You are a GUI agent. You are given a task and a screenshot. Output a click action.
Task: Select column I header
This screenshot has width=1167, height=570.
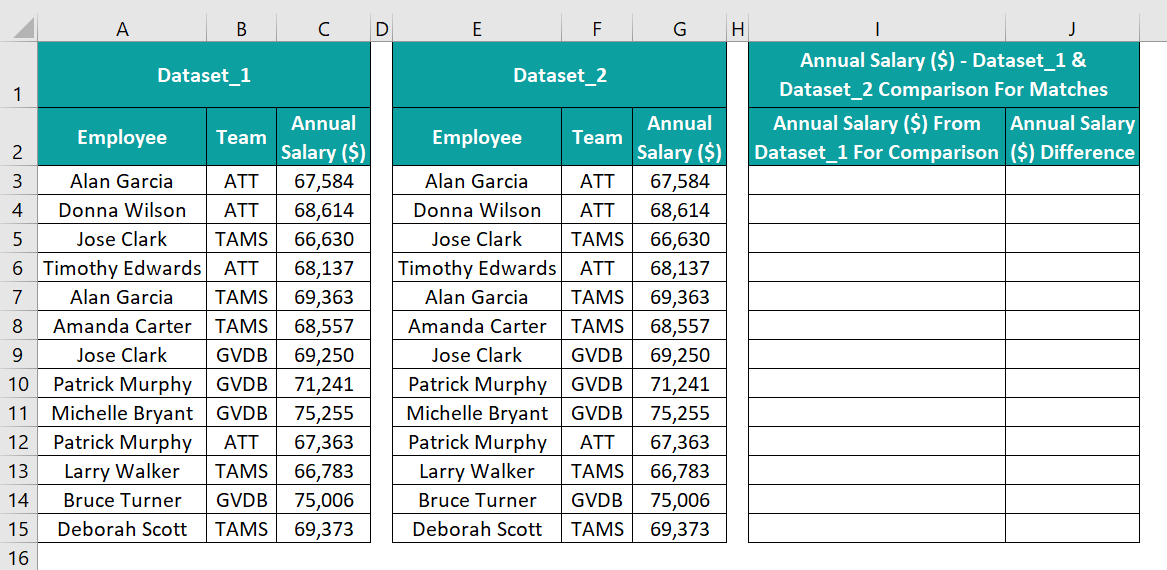click(877, 29)
